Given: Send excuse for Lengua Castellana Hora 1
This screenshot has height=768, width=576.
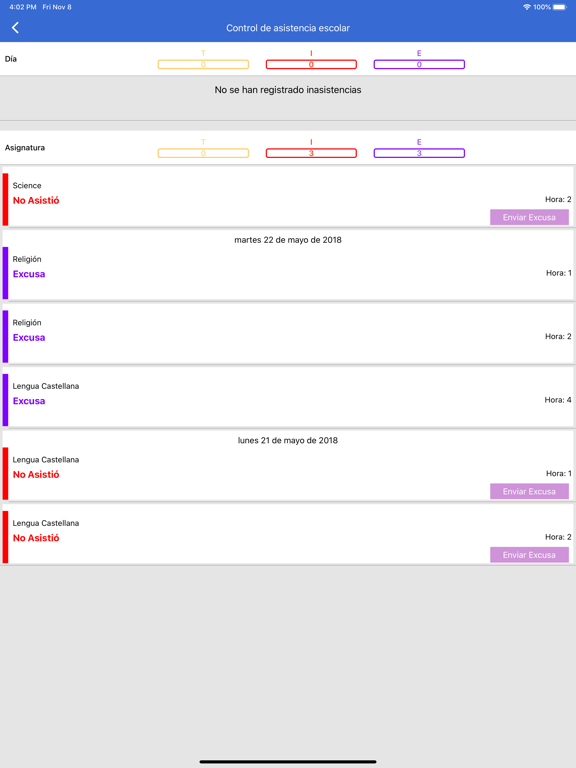Looking at the screenshot, I should [529, 491].
